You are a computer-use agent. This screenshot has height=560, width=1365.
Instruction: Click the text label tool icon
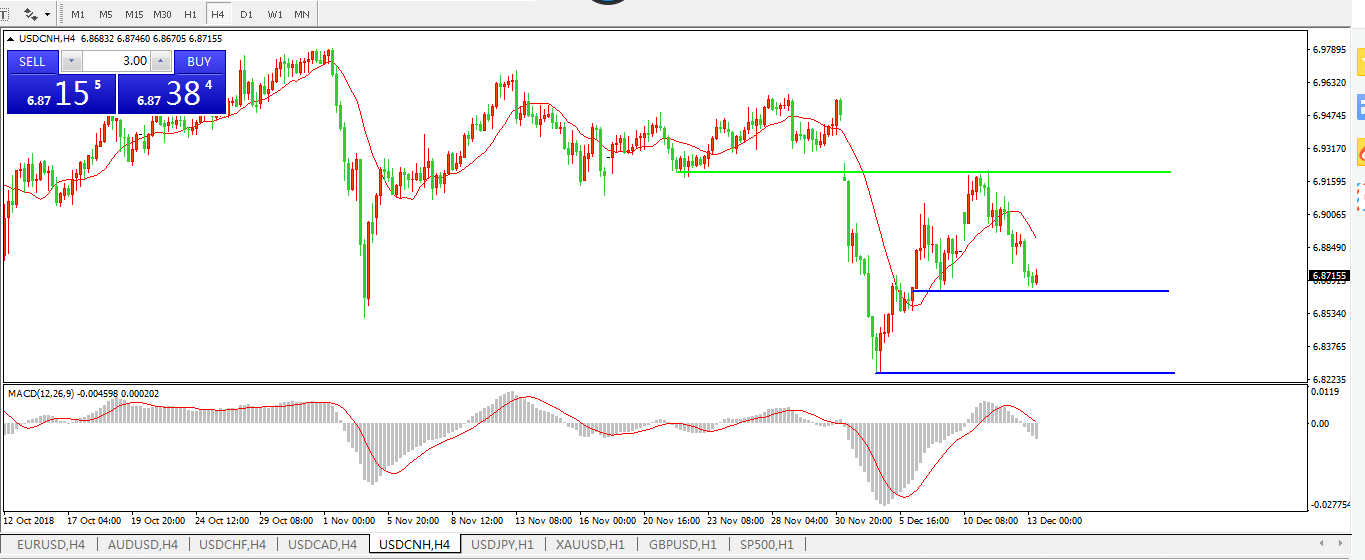click(3, 15)
